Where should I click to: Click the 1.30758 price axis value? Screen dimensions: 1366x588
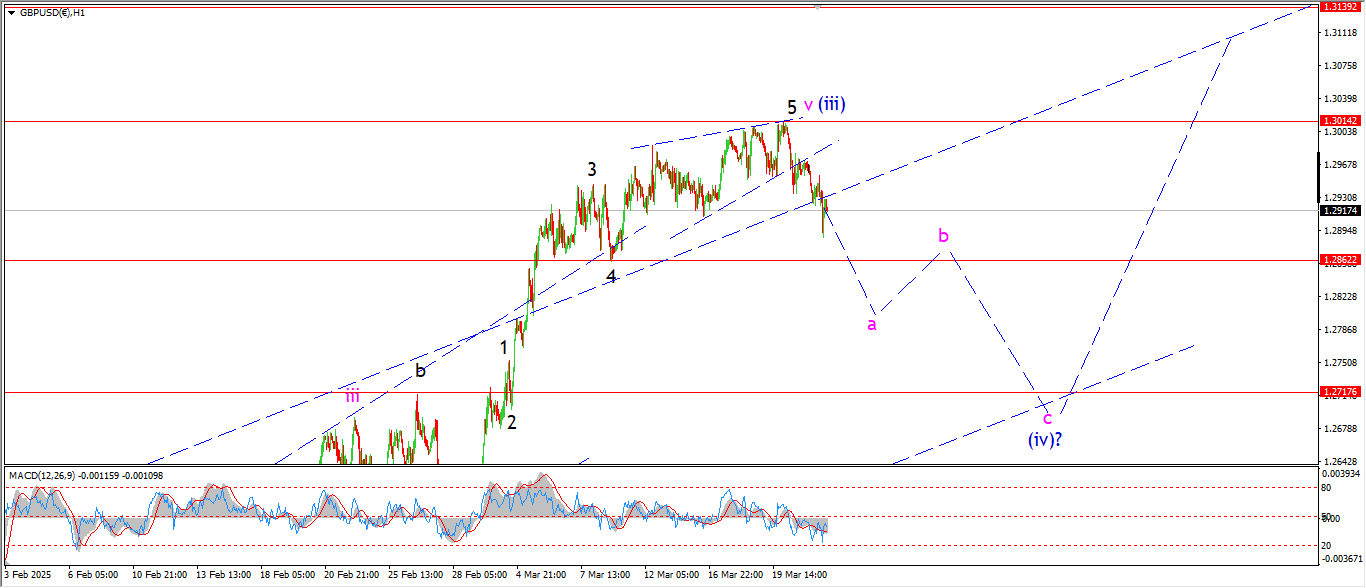point(1338,66)
